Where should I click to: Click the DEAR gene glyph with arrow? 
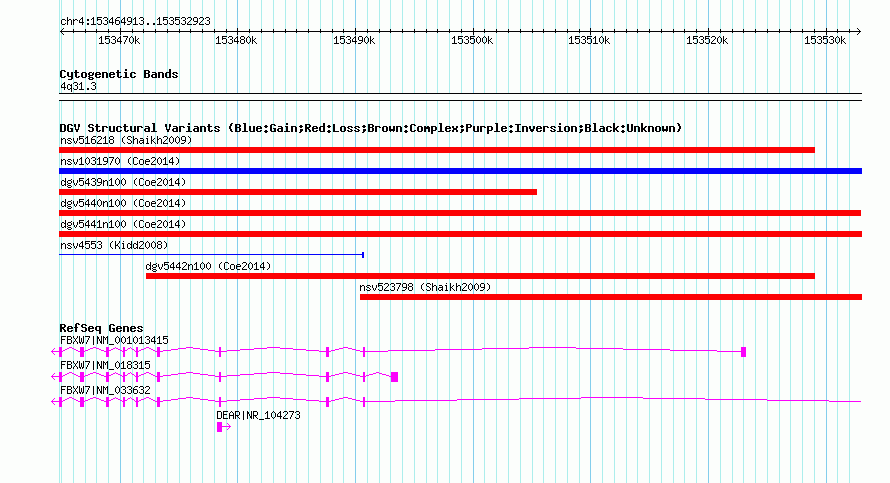pyautogui.click(x=224, y=427)
